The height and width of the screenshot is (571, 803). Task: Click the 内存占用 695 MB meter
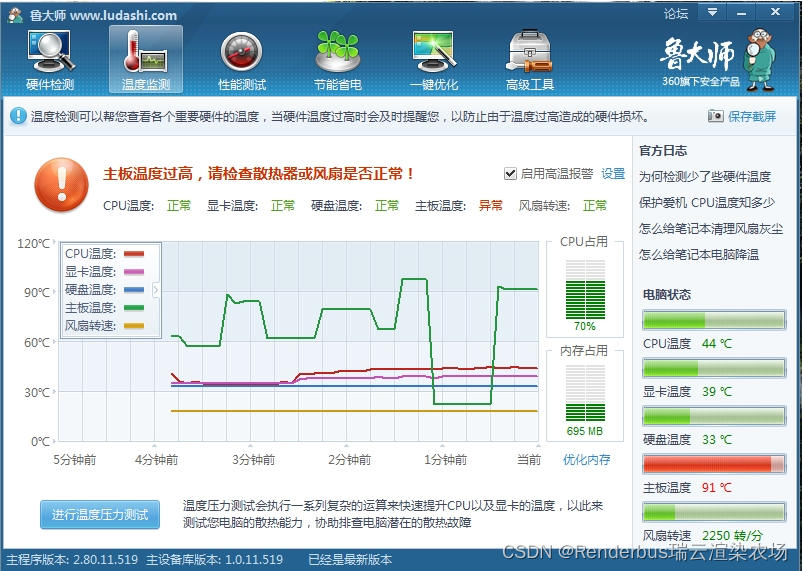click(x=585, y=393)
